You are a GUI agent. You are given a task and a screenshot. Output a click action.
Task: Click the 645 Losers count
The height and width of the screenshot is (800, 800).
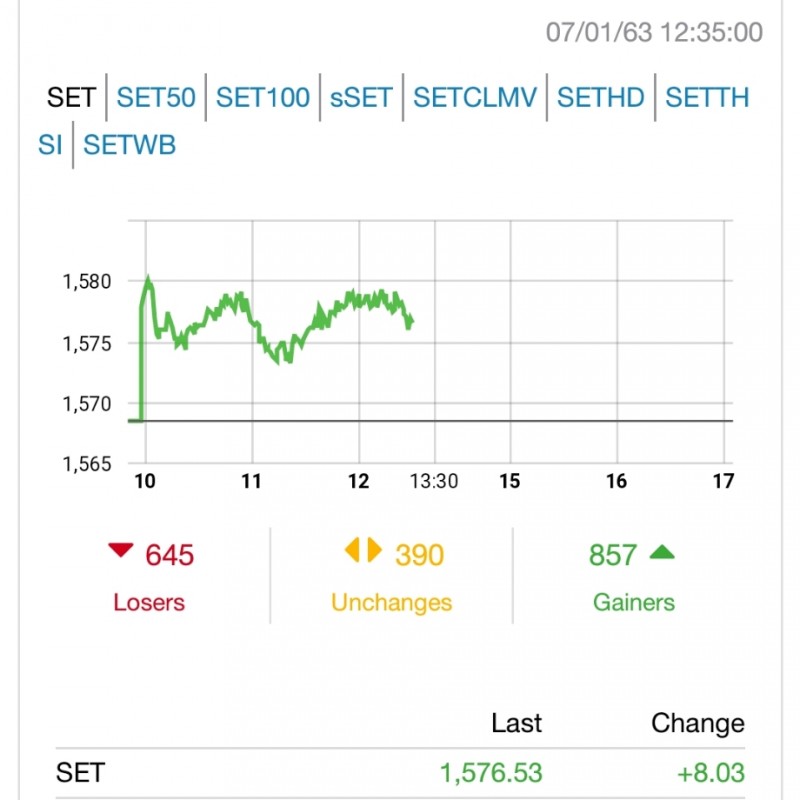click(x=169, y=555)
